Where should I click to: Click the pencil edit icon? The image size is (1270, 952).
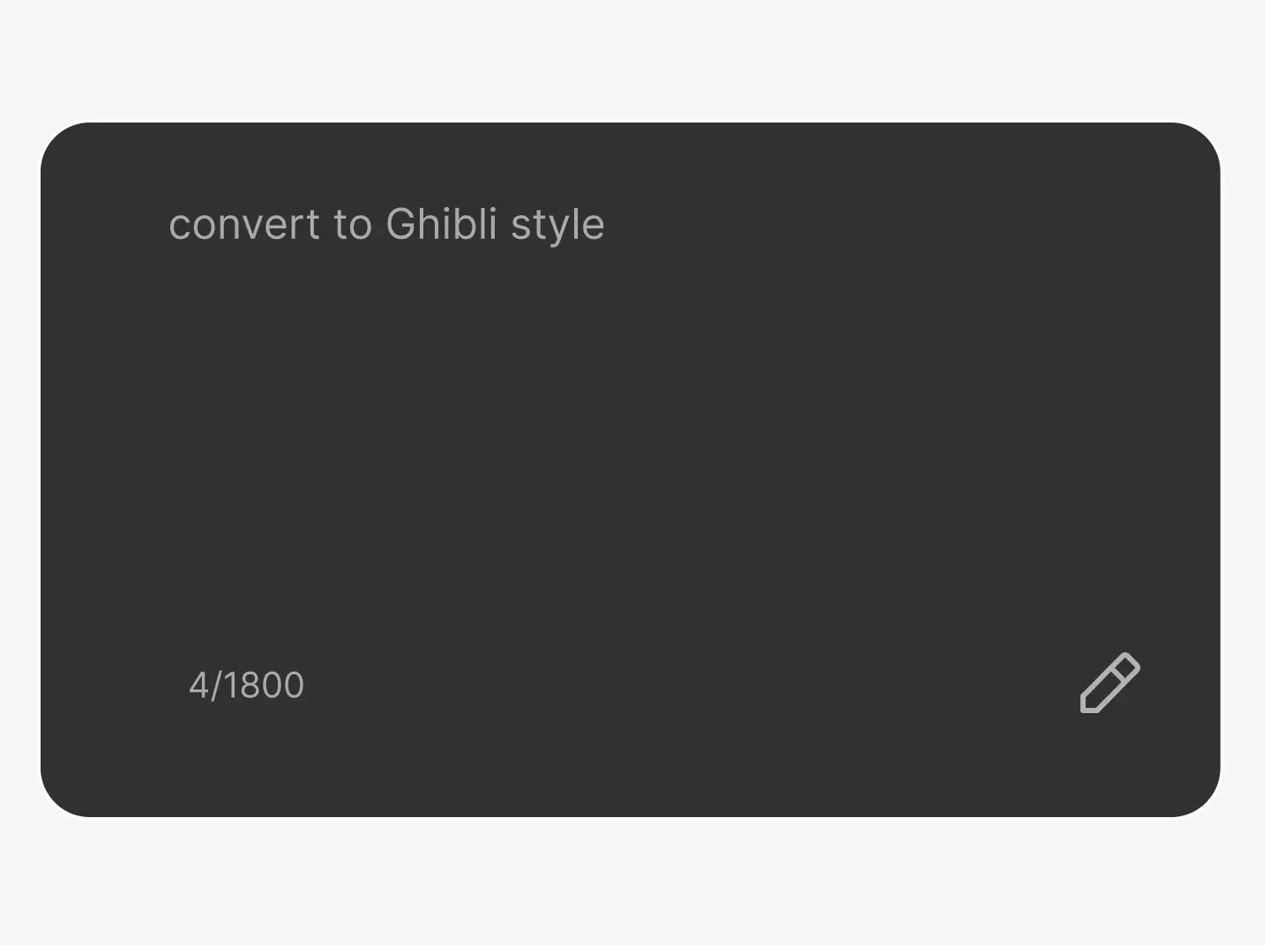1109,683
